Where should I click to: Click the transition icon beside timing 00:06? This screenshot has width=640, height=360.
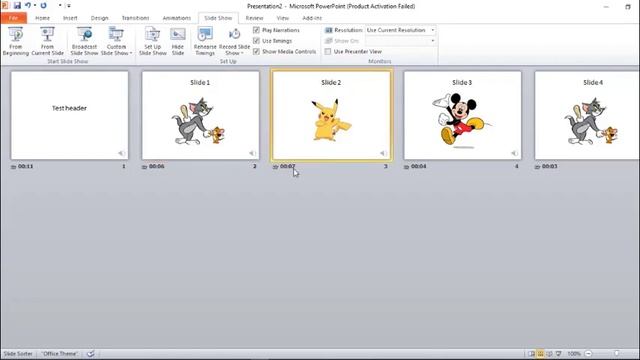click(x=144, y=167)
